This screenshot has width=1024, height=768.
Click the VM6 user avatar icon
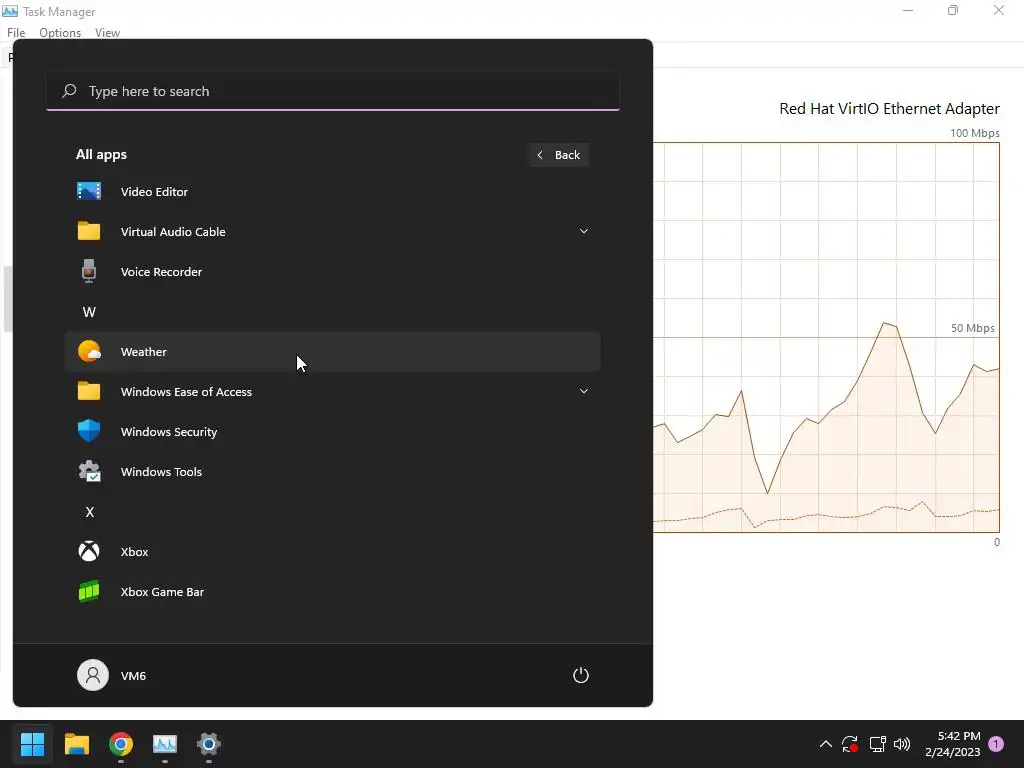93,675
